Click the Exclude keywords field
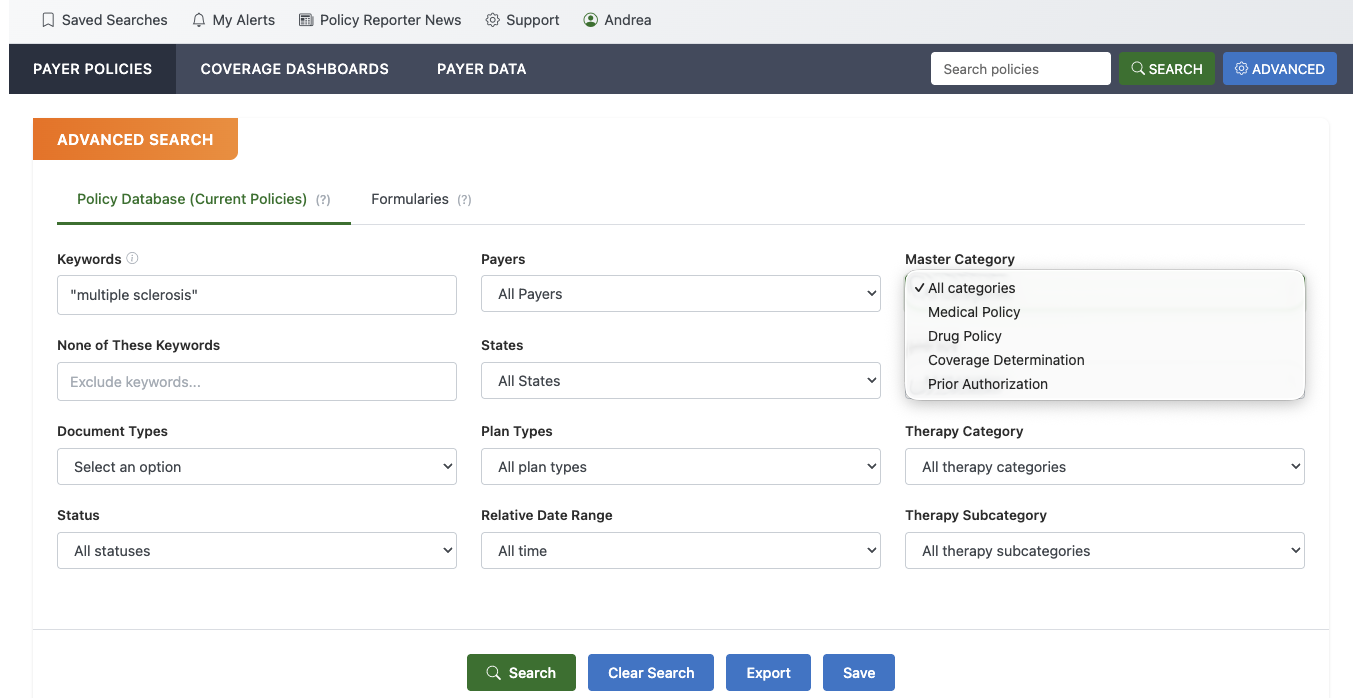The width and height of the screenshot is (1358, 698). point(256,381)
